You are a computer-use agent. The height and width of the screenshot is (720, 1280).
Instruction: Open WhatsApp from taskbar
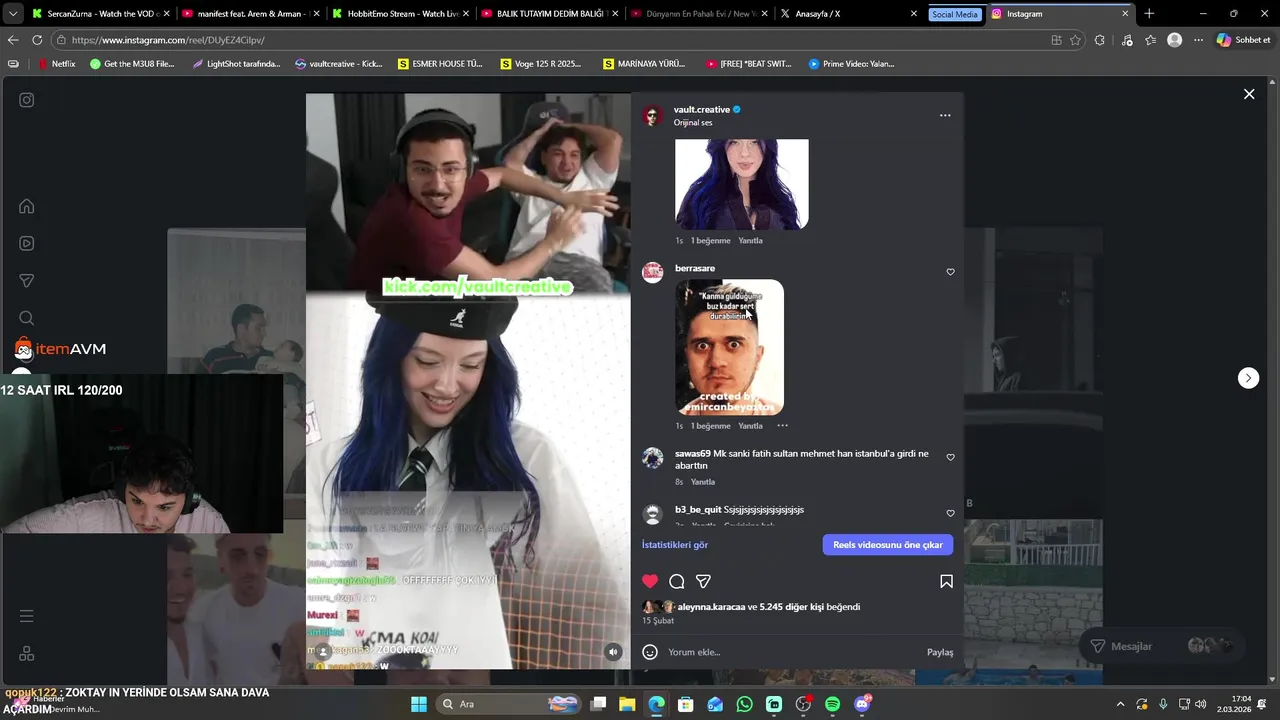pos(744,704)
